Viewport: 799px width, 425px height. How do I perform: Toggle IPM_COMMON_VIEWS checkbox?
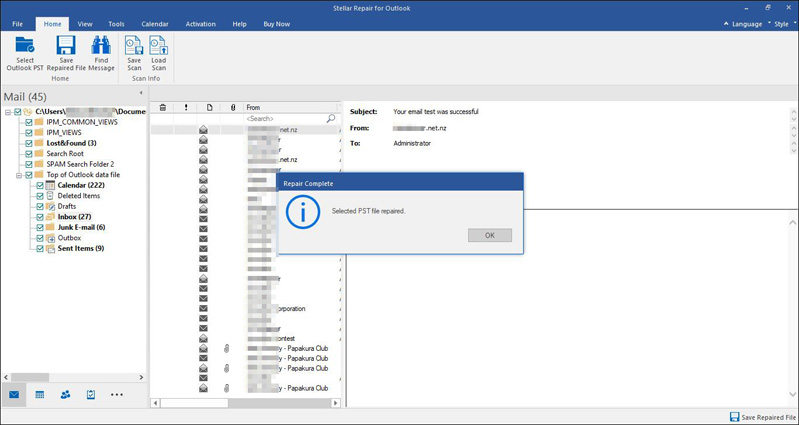pos(29,122)
